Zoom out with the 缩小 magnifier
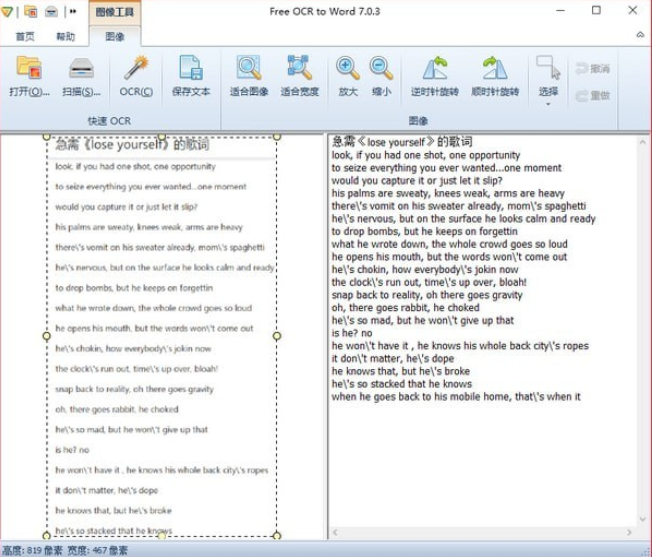Viewport: 652px width, 557px height. tap(381, 68)
